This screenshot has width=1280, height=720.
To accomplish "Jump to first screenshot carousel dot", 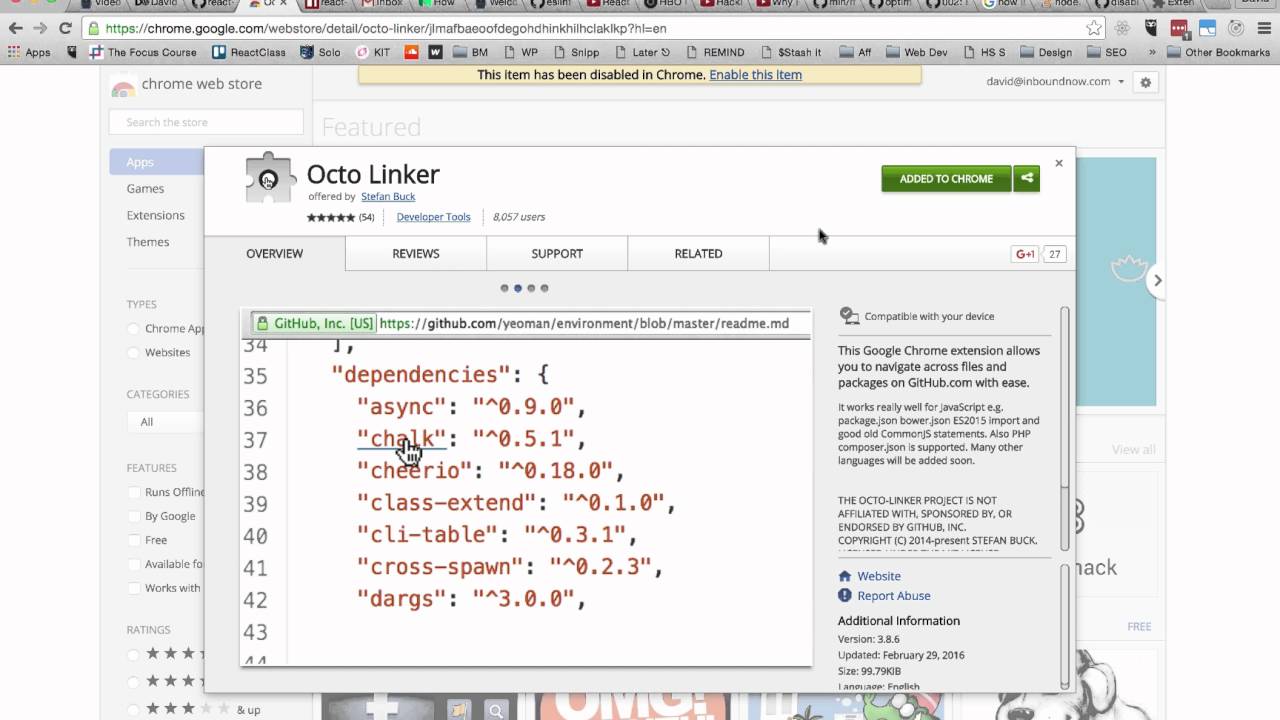I will tap(504, 288).
